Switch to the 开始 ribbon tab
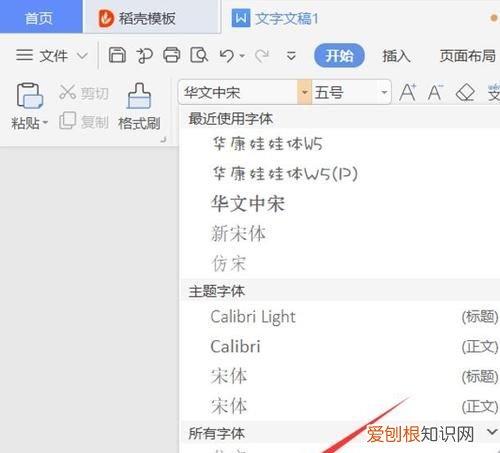The height and width of the screenshot is (453, 500). [339, 55]
